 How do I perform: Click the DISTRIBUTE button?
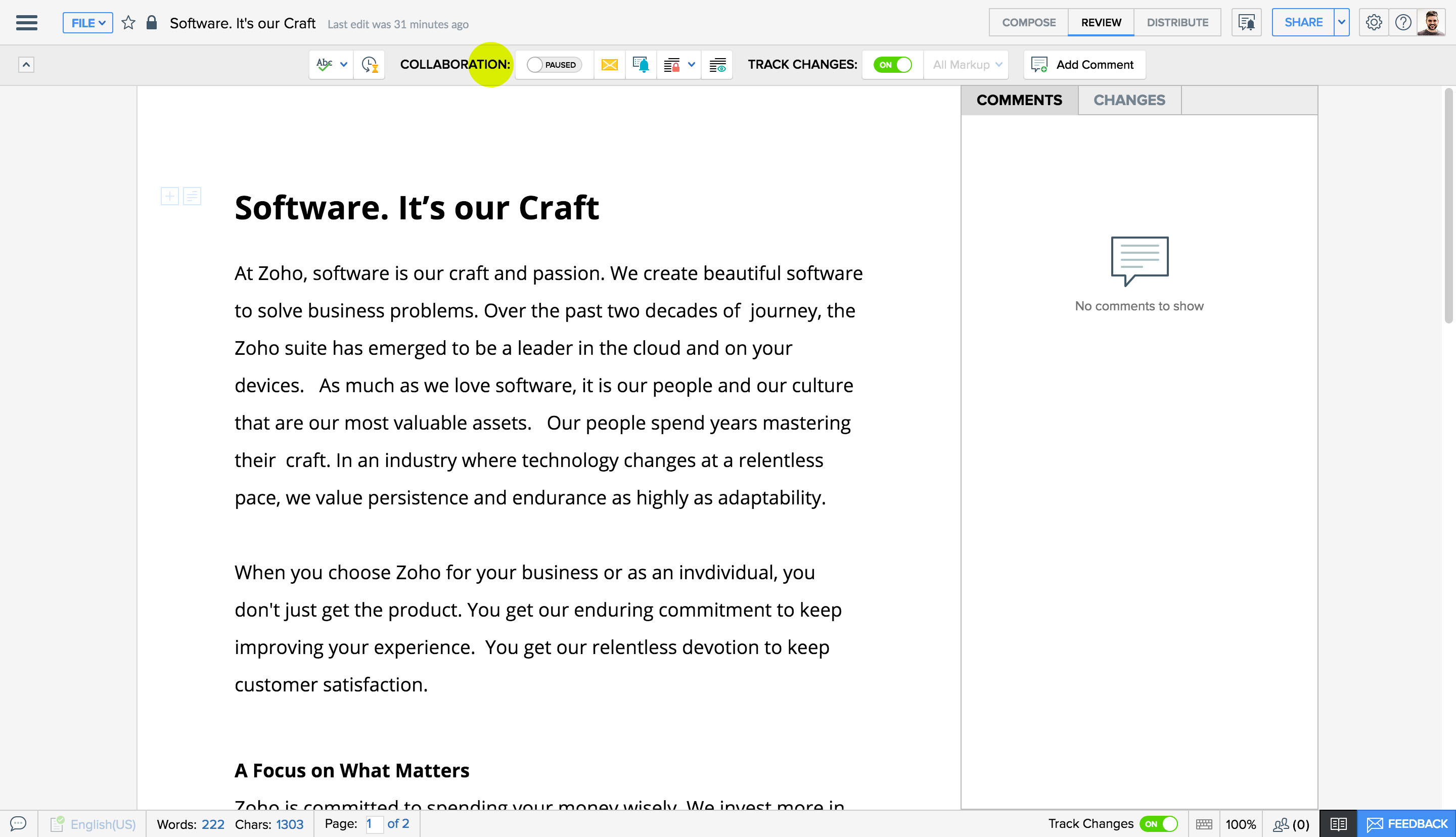pos(1177,22)
